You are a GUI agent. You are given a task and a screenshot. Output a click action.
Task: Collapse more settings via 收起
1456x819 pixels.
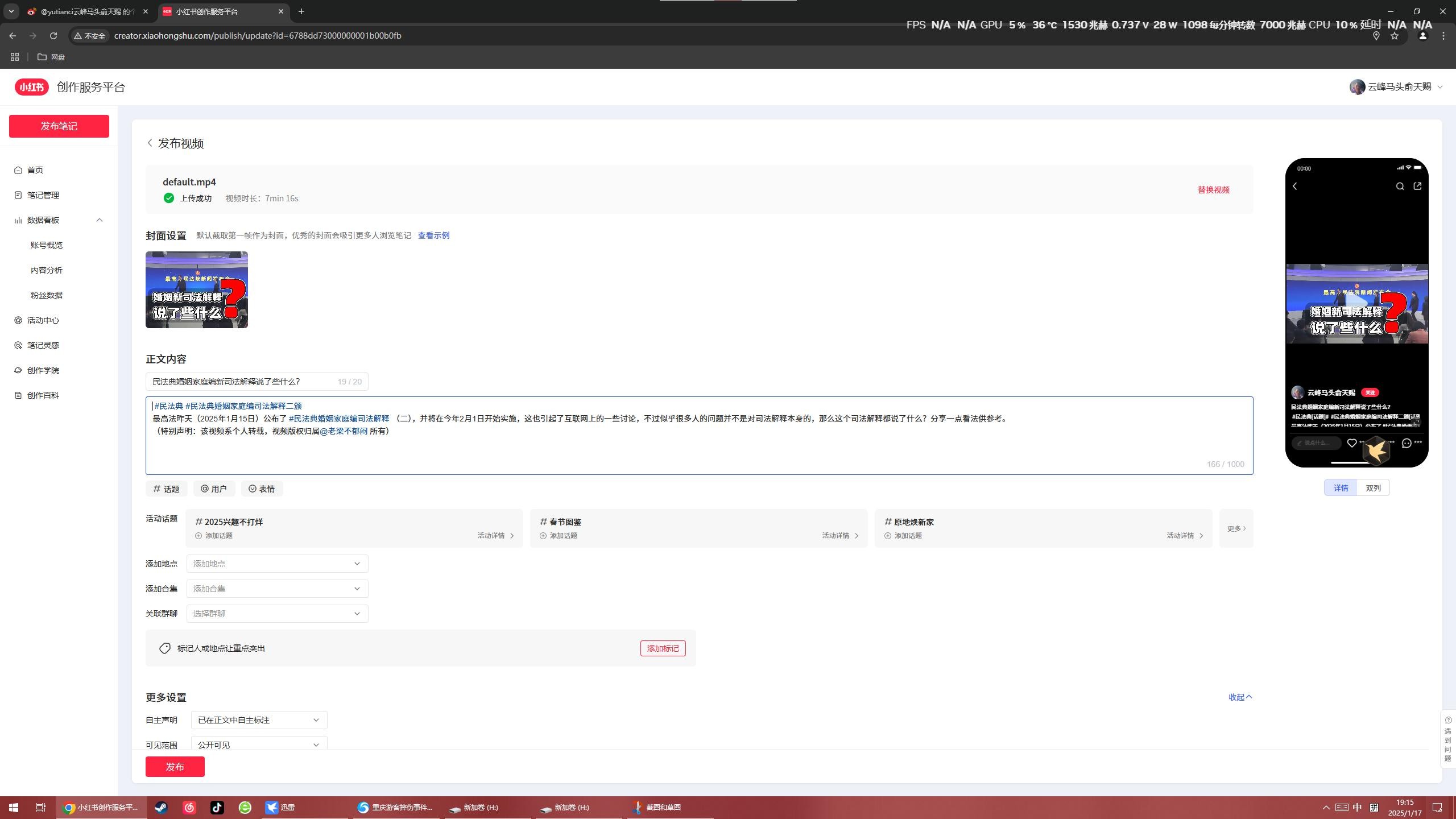point(1240,697)
